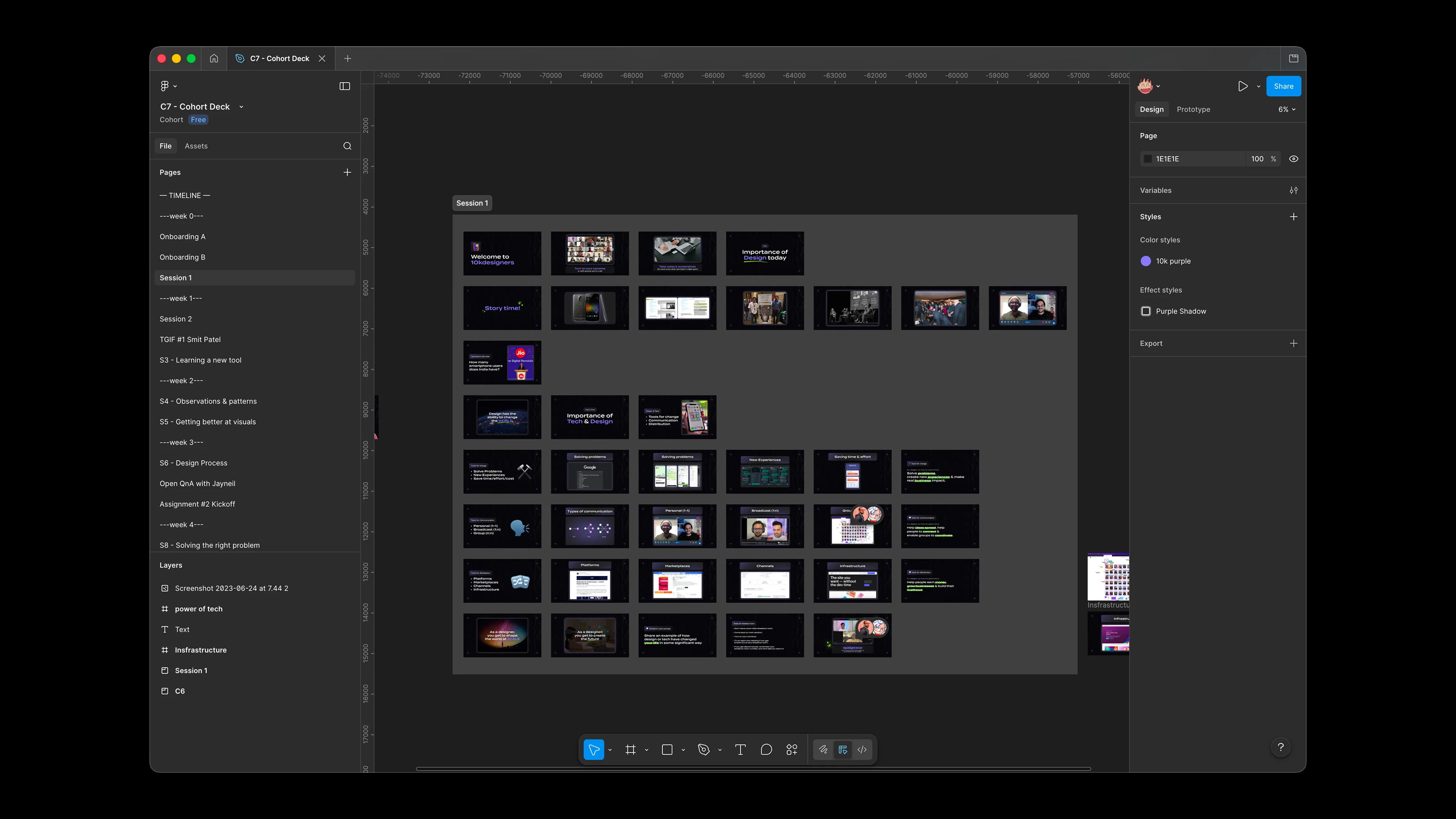
Task: Collapse the left sidebar panel
Action: 344,86
